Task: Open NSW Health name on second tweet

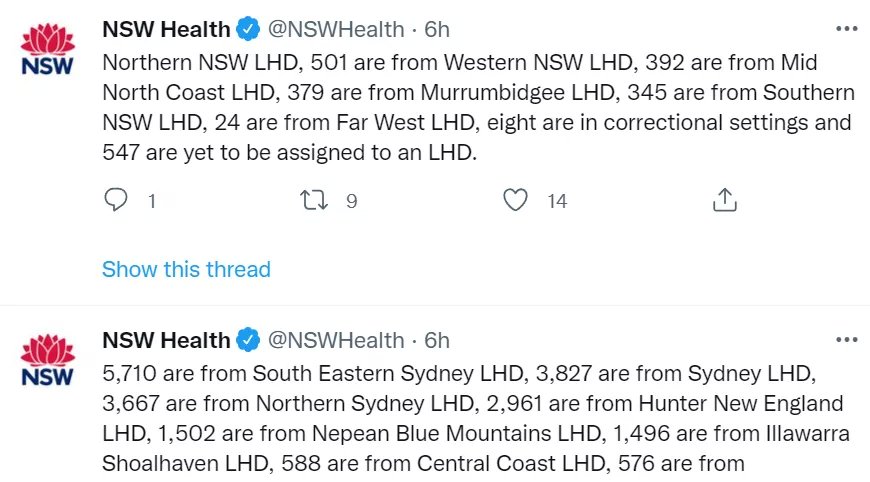Action: (166, 340)
